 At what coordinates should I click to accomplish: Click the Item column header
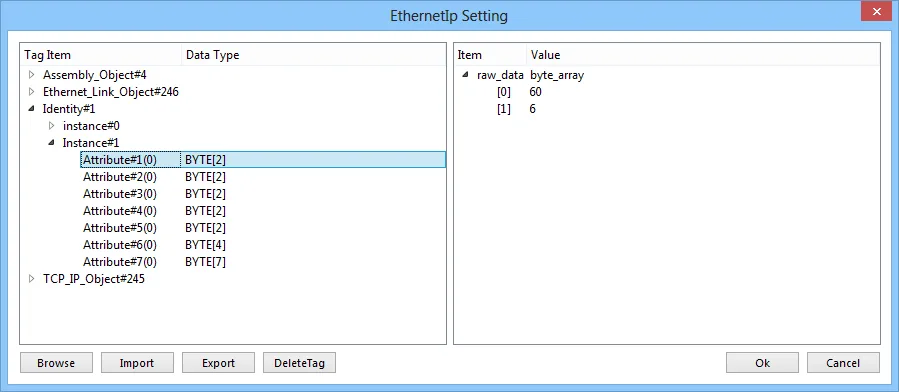click(490, 55)
